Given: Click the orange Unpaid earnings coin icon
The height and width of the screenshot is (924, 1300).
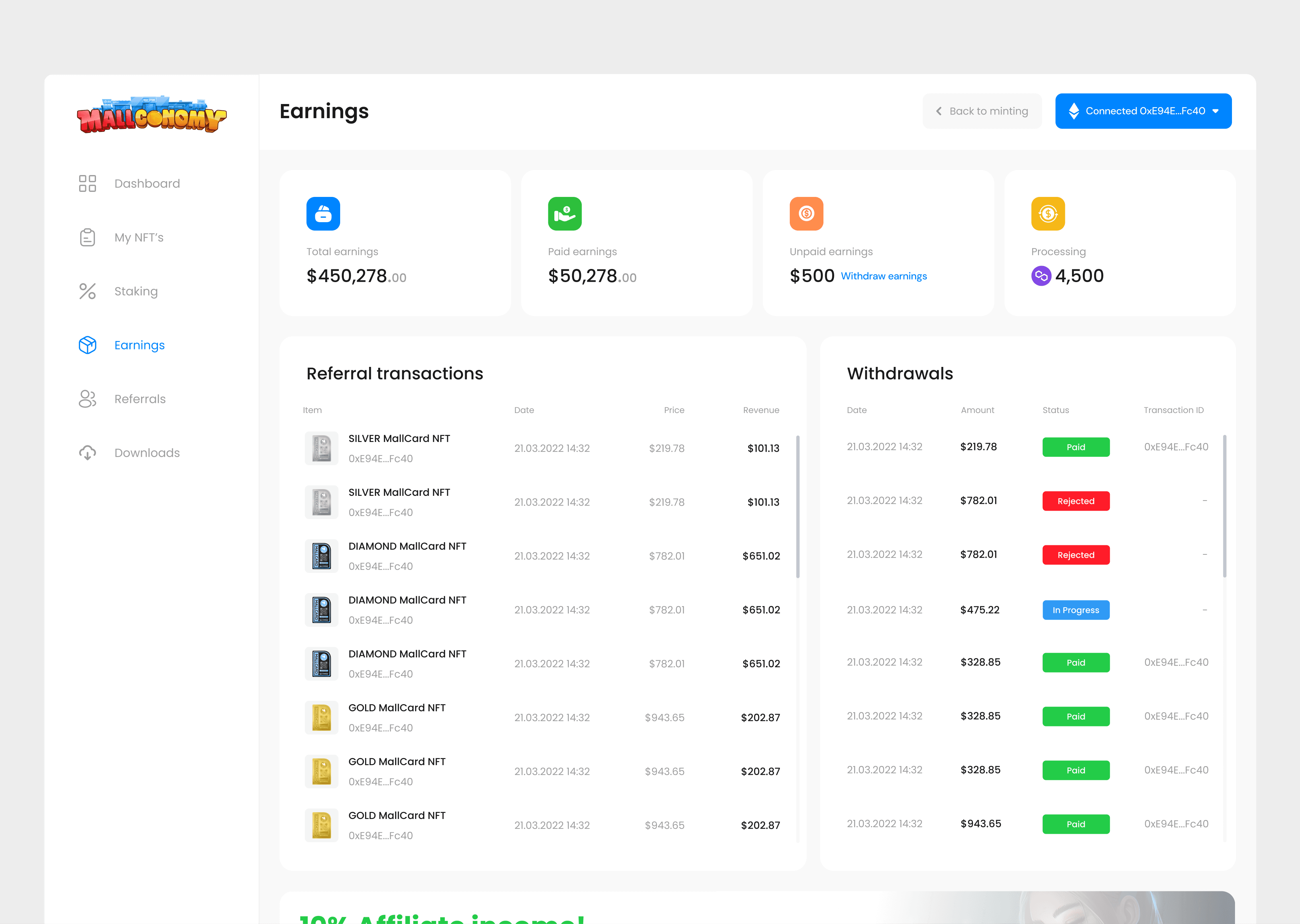Looking at the screenshot, I should [x=806, y=213].
